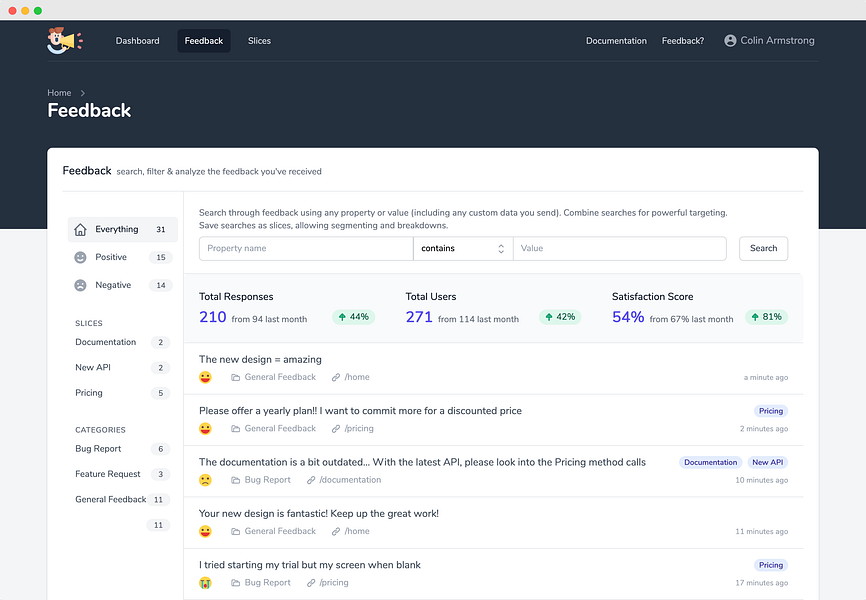This screenshot has width=866, height=600.
Task: Switch to the Dashboard tab
Action: 137,41
